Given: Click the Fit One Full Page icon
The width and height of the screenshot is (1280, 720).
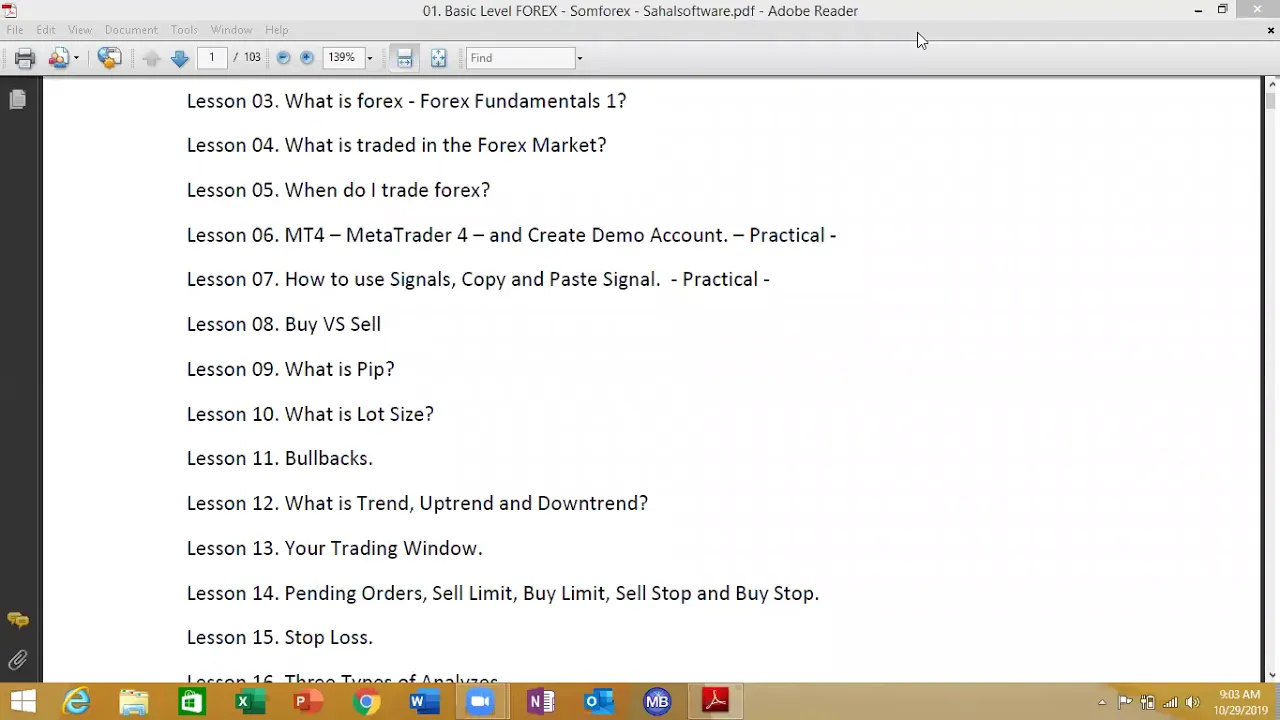Looking at the screenshot, I should coord(438,58).
